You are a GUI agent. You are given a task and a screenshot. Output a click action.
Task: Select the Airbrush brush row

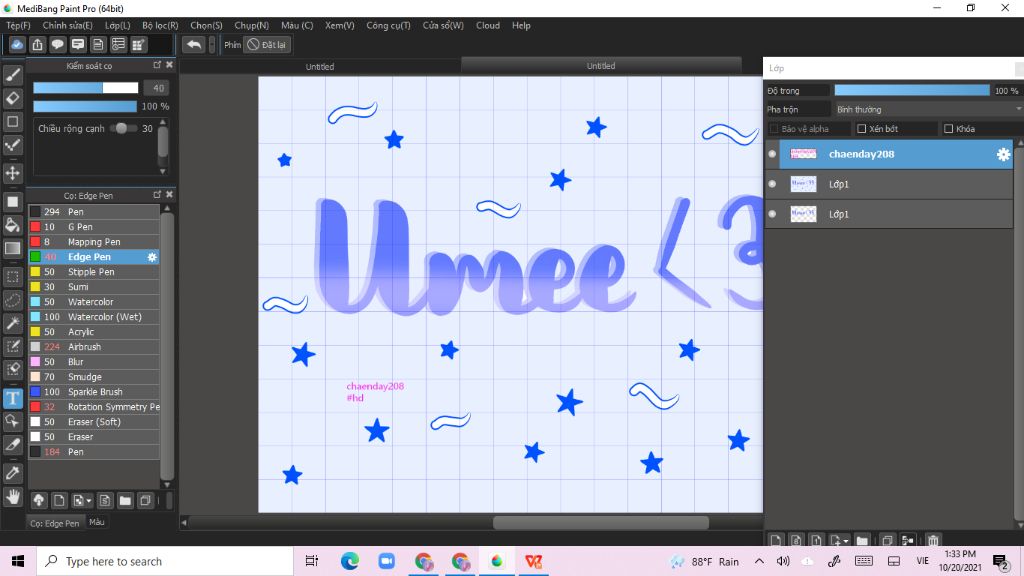tap(94, 347)
